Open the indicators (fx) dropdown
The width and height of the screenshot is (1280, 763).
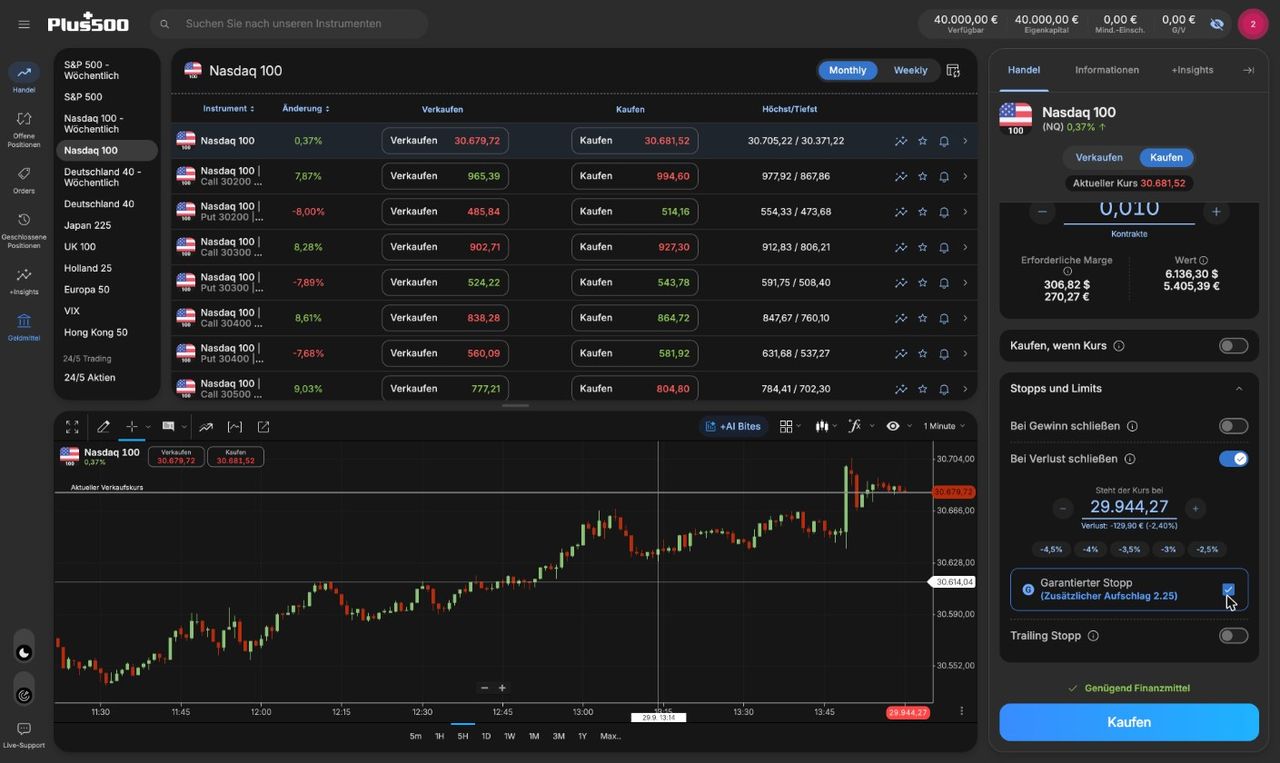860,426
